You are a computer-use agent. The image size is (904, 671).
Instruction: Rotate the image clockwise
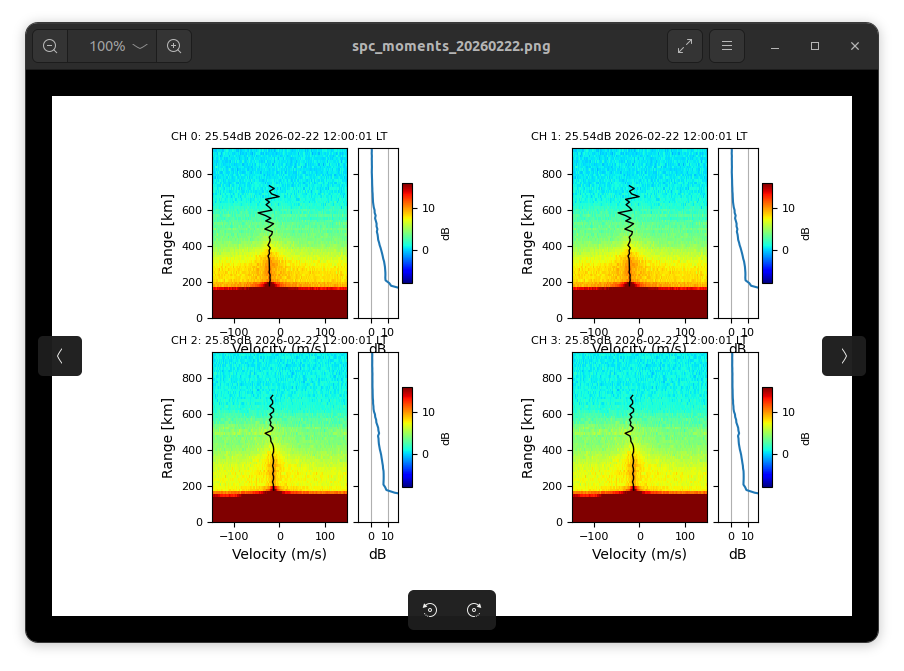pos(474,610)
